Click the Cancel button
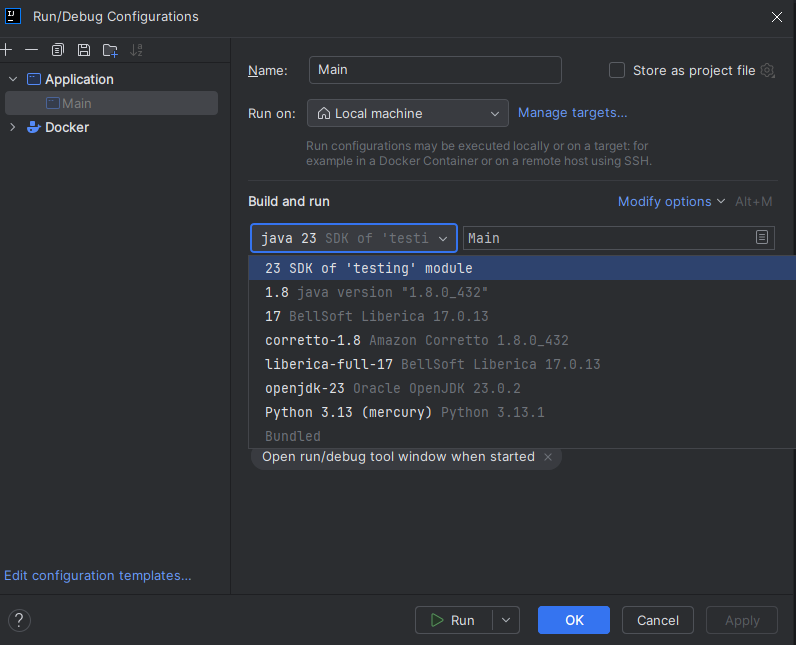The image size is (796, 645). (657, 620)
